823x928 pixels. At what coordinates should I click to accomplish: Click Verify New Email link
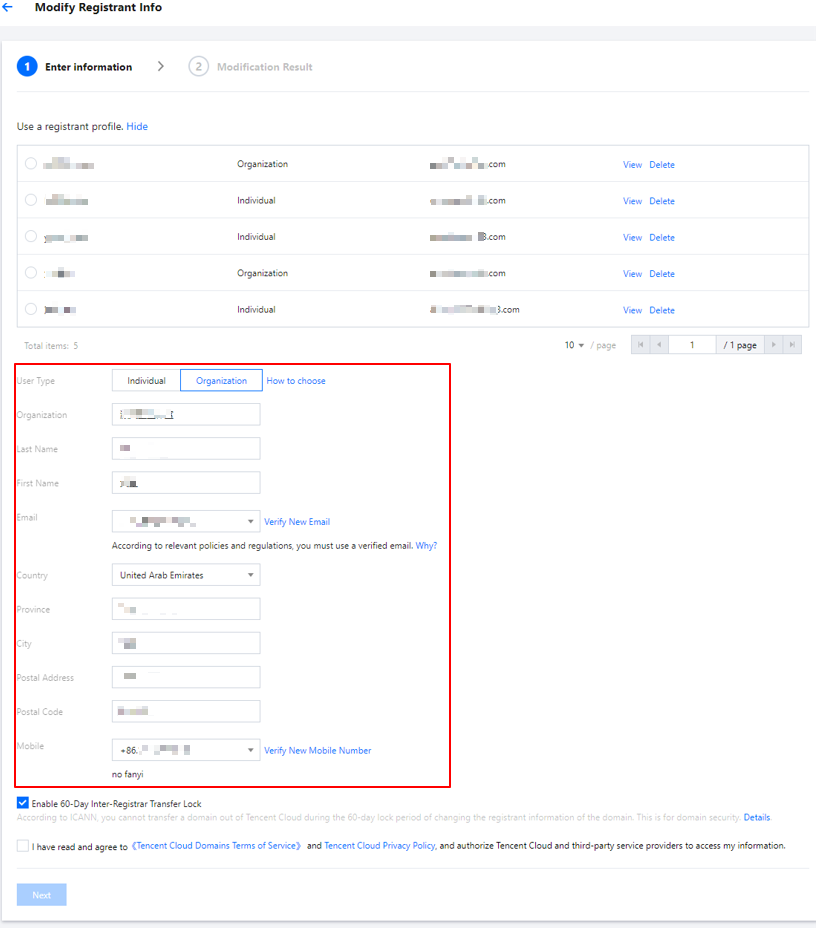[x=297, y=522]
